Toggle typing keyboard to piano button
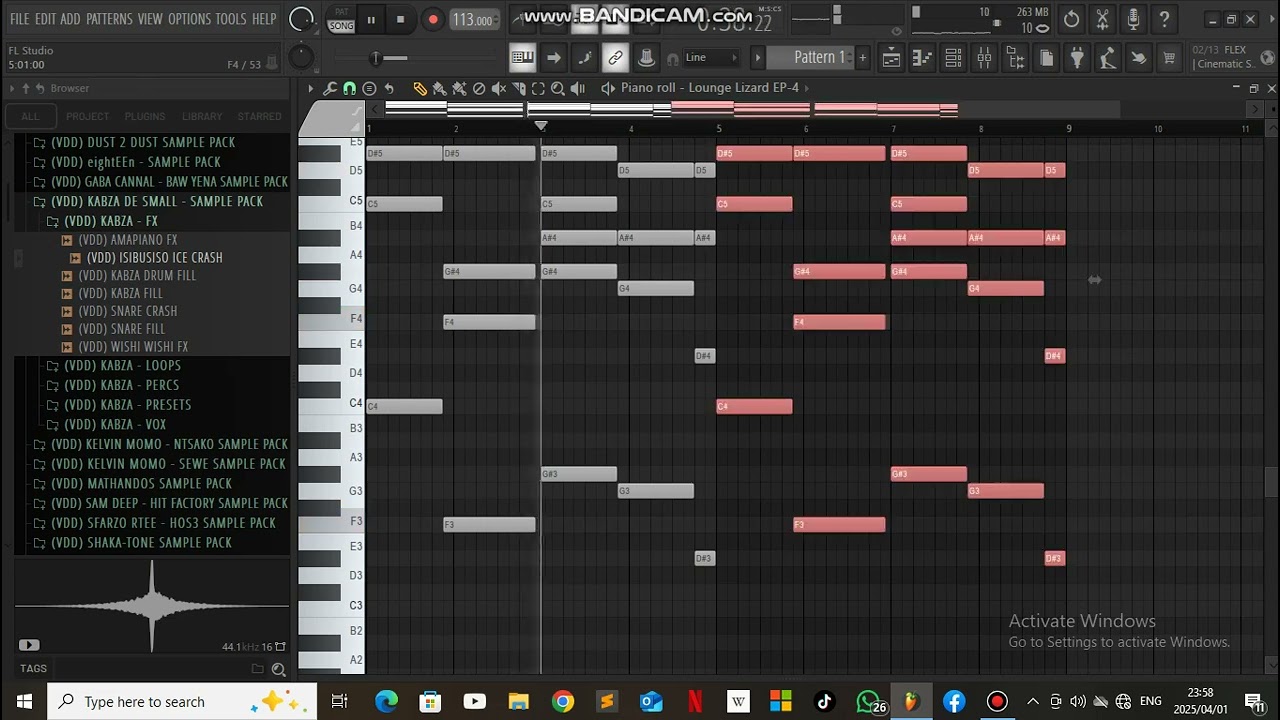Screen dimensions: 1280x720 tap(523, 58)
